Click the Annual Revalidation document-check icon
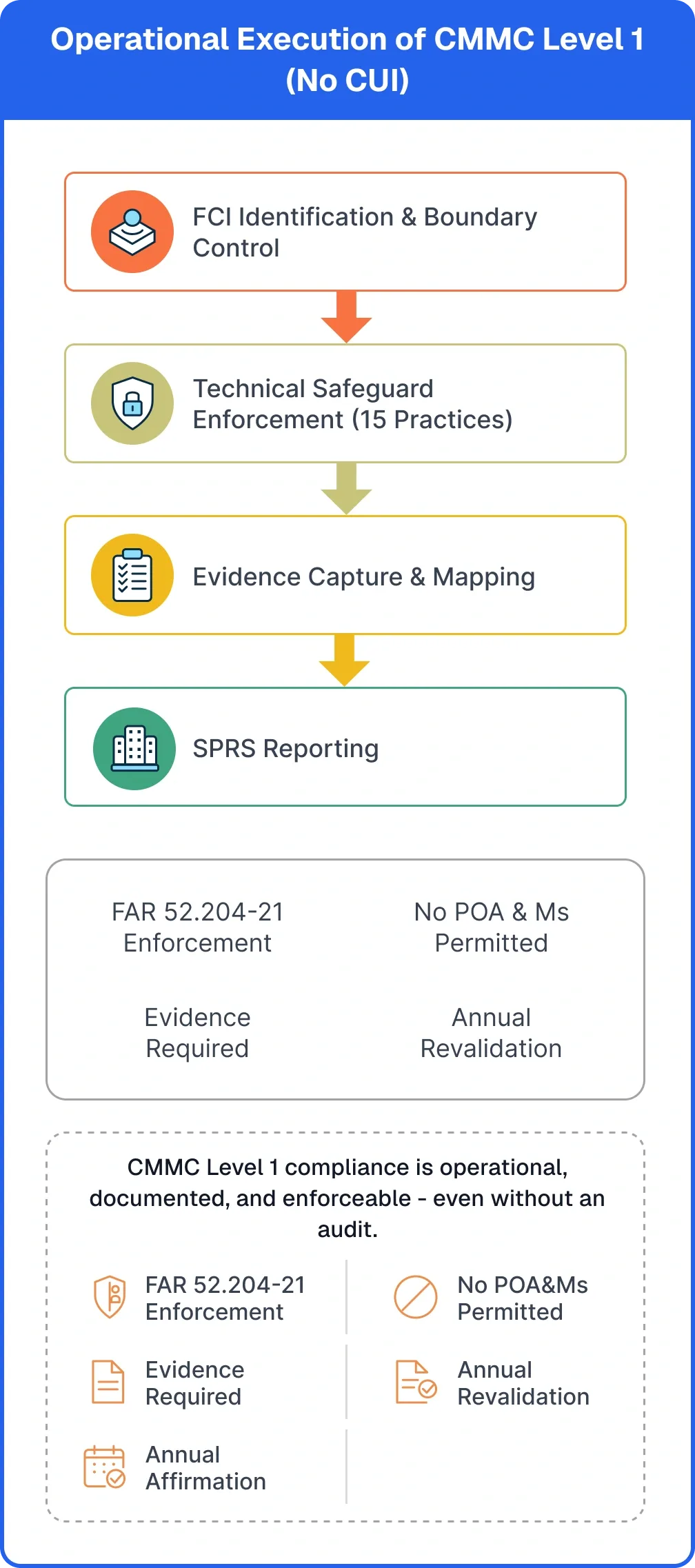 click(416, 1382)
